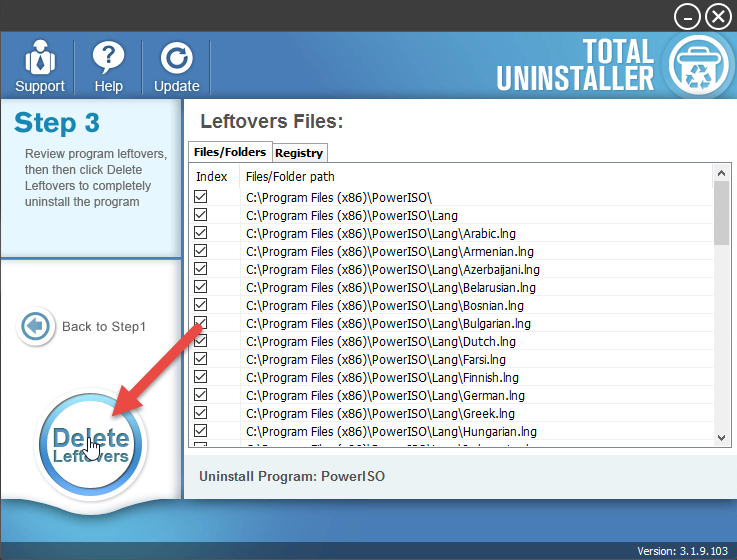Viewport: 737px width, 560px height.
Task: Check for updates with Update icon
Action: pos(176,58)
